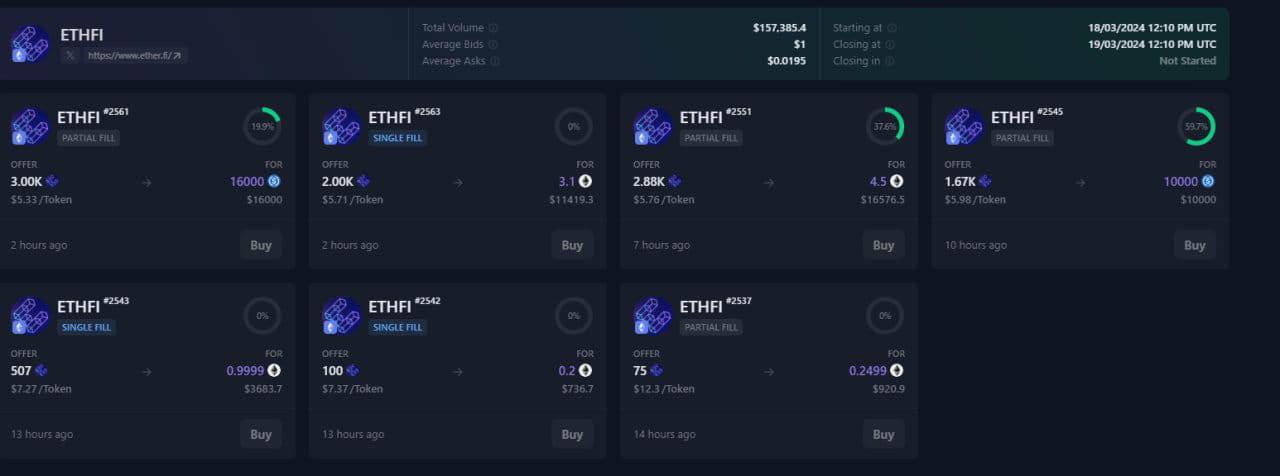The image size is (1280, 476).
Task: Buy the 507 token offer #2543
Action: 261,434
